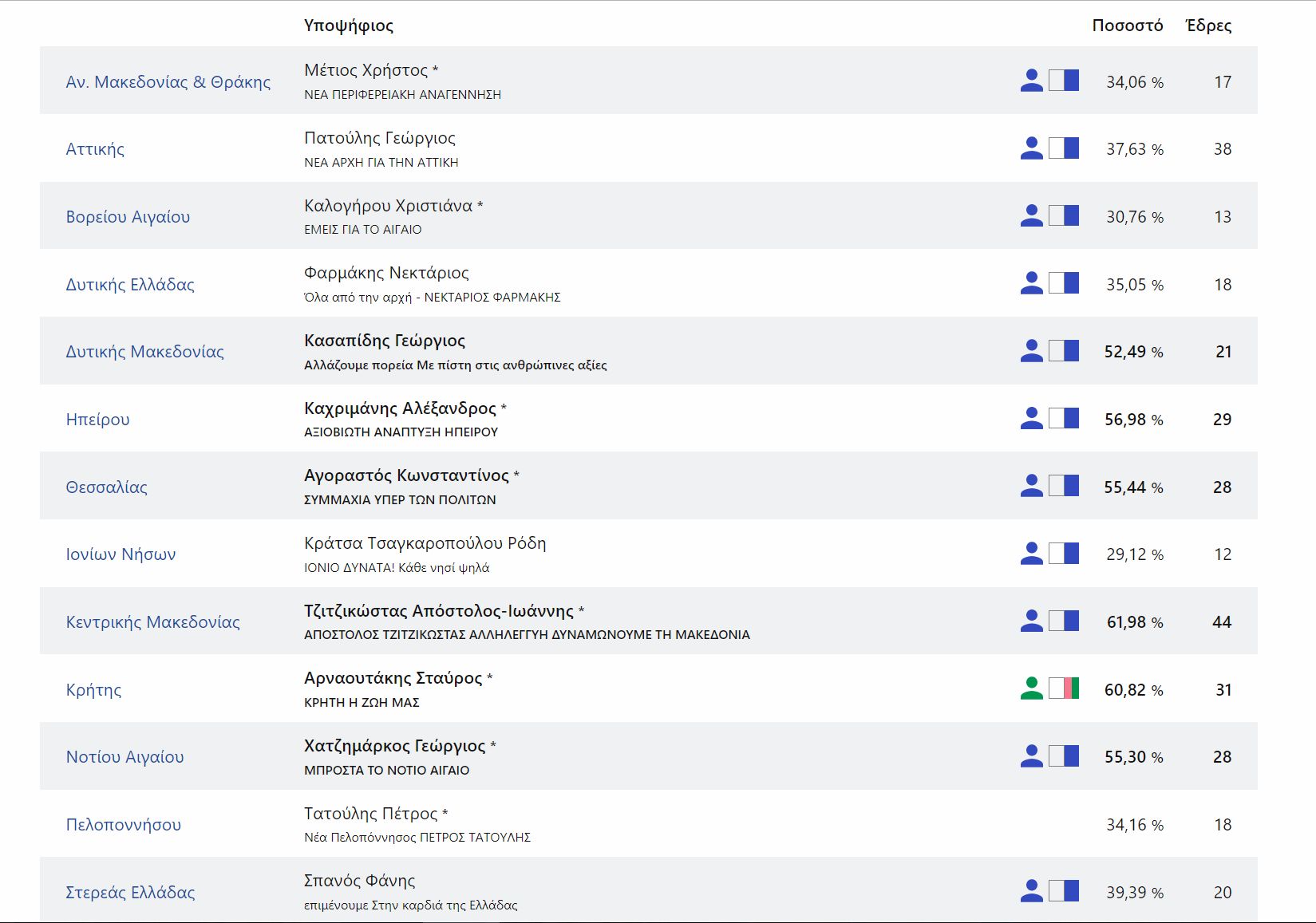Click person icon in Φαρμάκης Νεκτάριος row

[1031, 282]
